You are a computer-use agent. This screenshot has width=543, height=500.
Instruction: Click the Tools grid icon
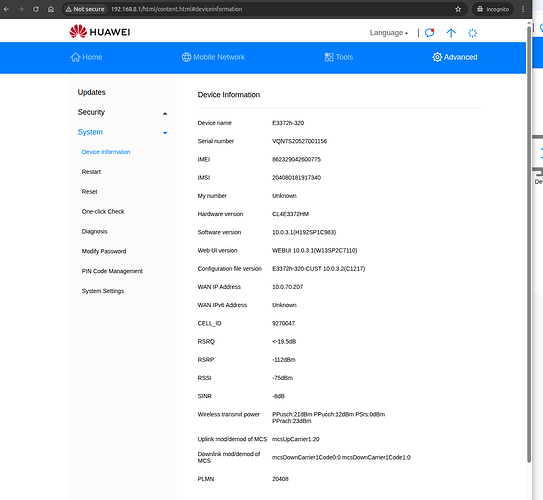tap(329, 57)
